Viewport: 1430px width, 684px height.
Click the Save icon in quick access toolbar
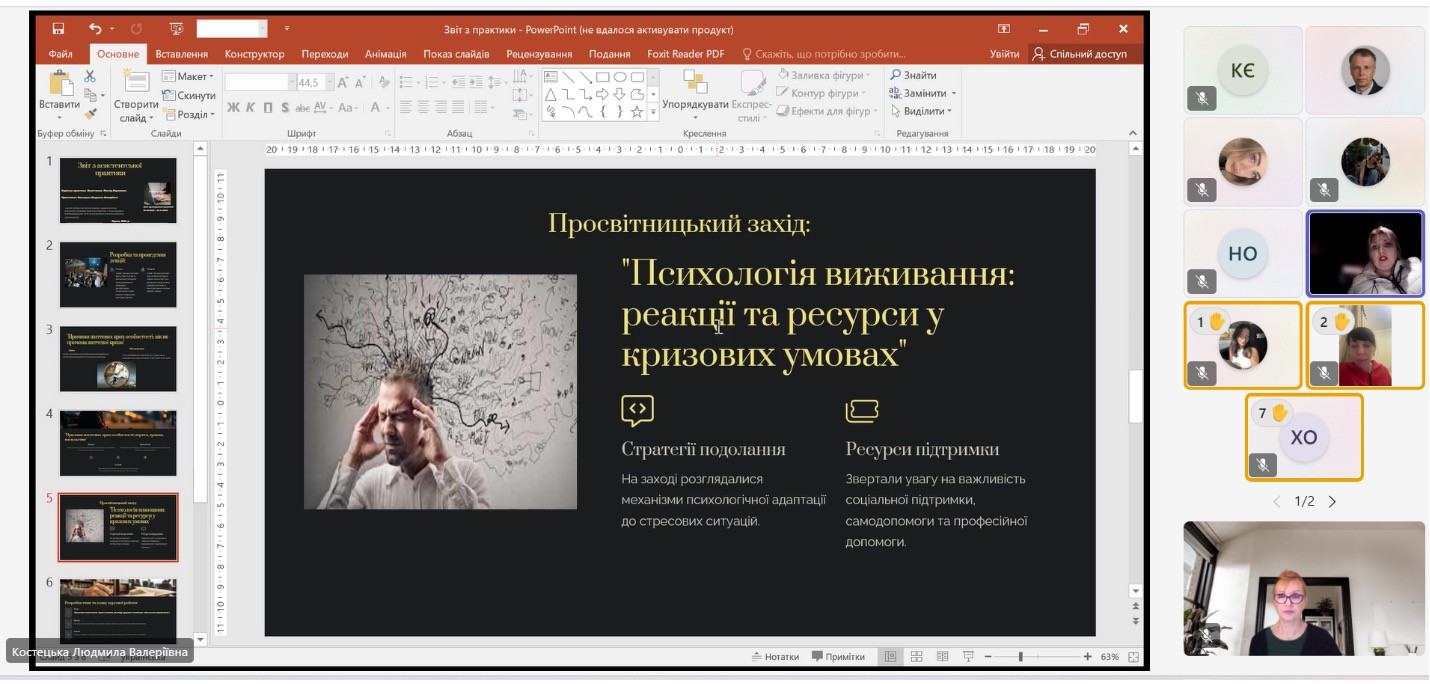[58, 29]
